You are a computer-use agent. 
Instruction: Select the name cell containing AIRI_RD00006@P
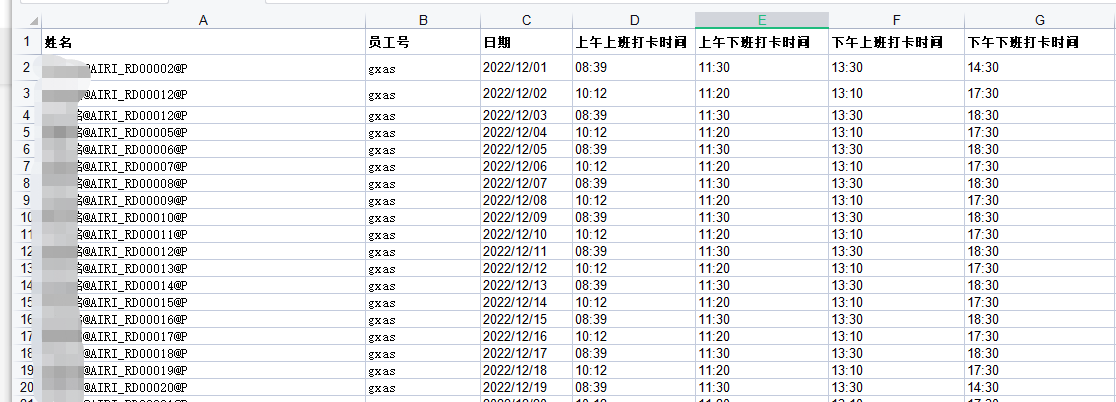tap(204, 149)
